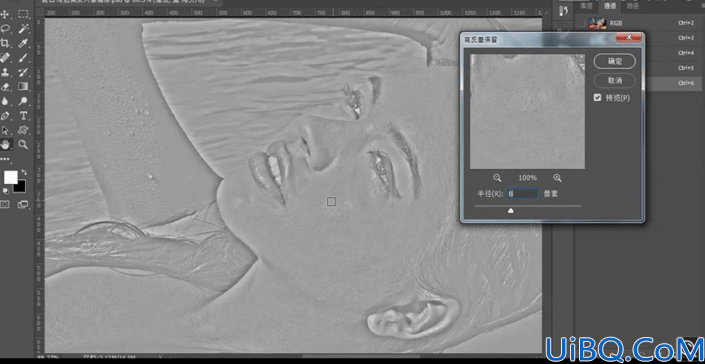Select the Eyedropper tool

pos(23,43)
